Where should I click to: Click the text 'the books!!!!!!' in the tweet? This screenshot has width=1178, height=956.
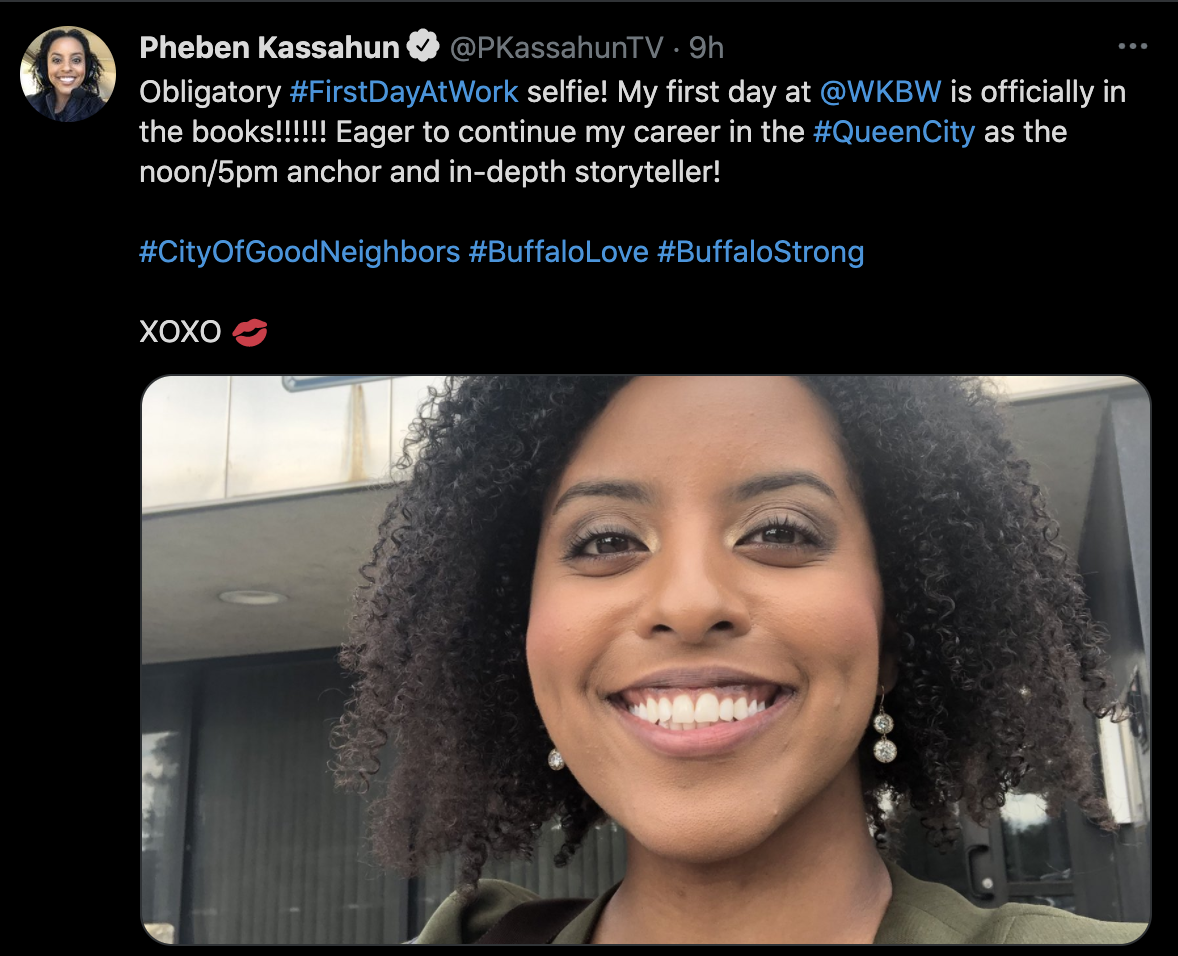pos(233,132)
